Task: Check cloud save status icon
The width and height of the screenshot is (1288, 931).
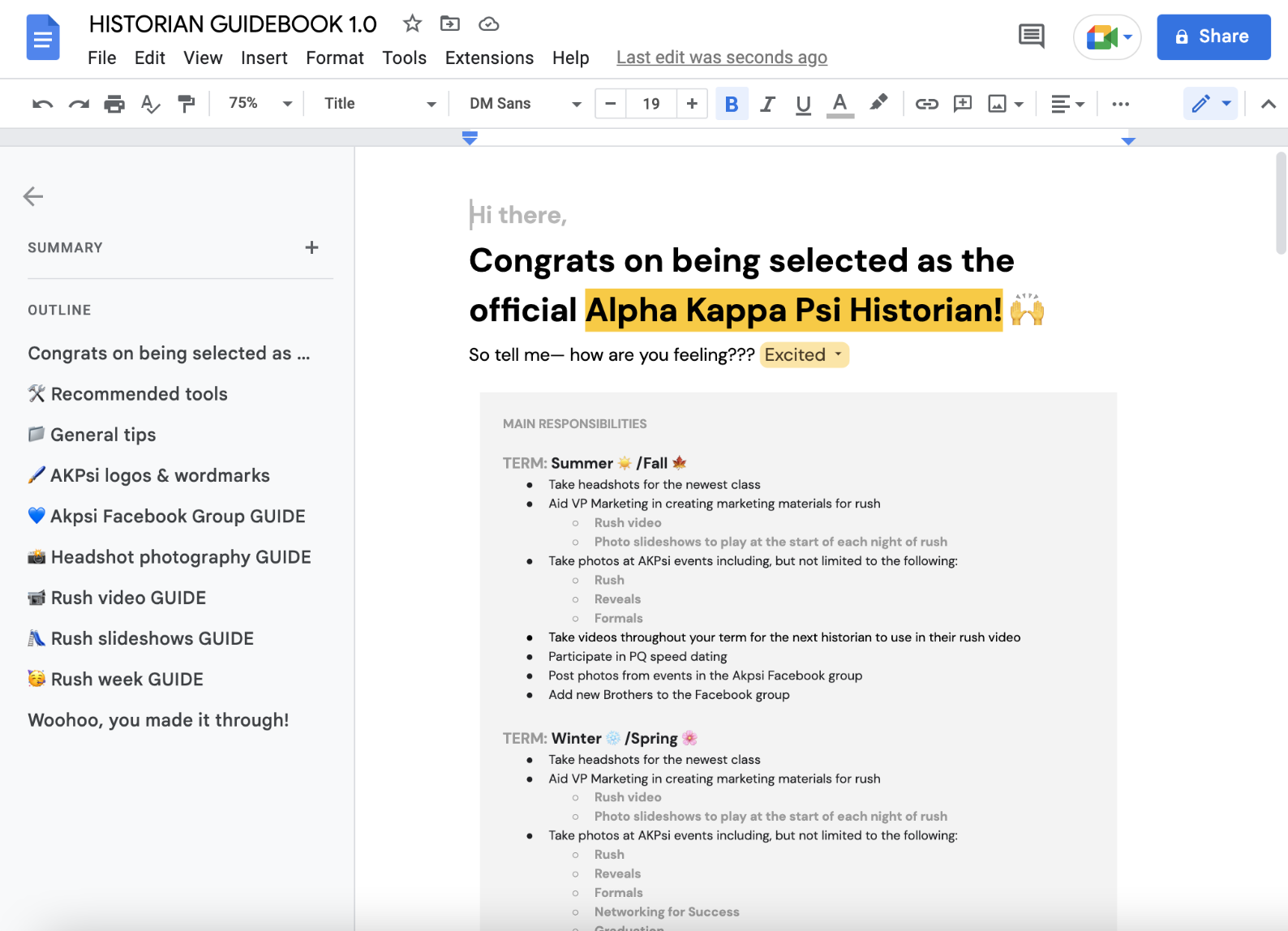Action: point(489,24)
